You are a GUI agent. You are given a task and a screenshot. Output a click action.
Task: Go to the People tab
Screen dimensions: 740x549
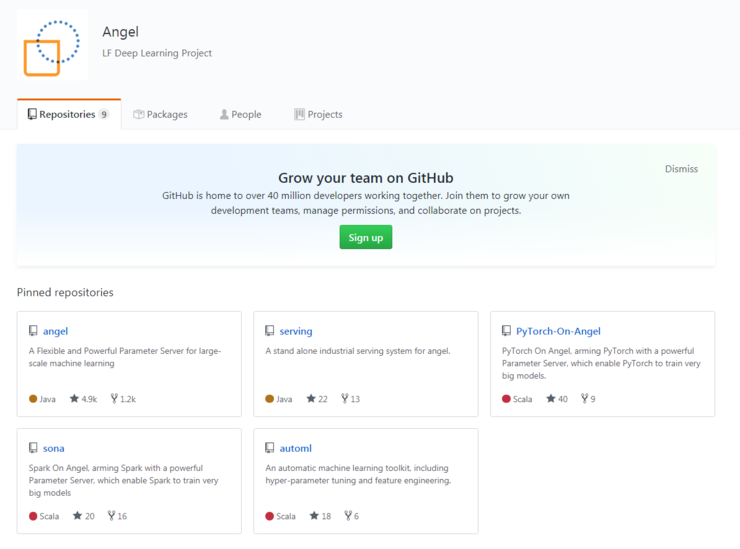pyautogui.click(x=240, y=115)
